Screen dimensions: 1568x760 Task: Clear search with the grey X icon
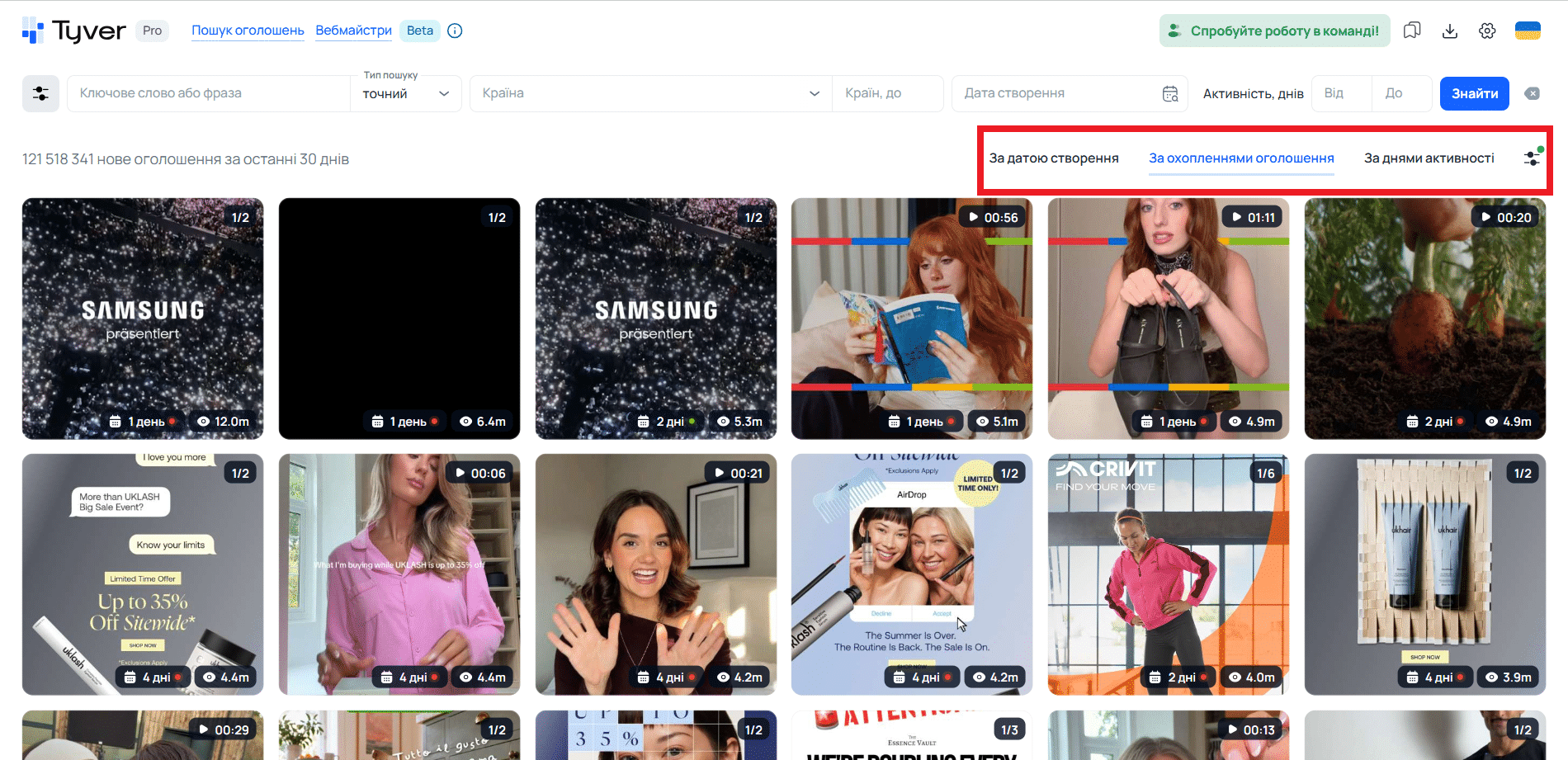tap(1533, 93)
